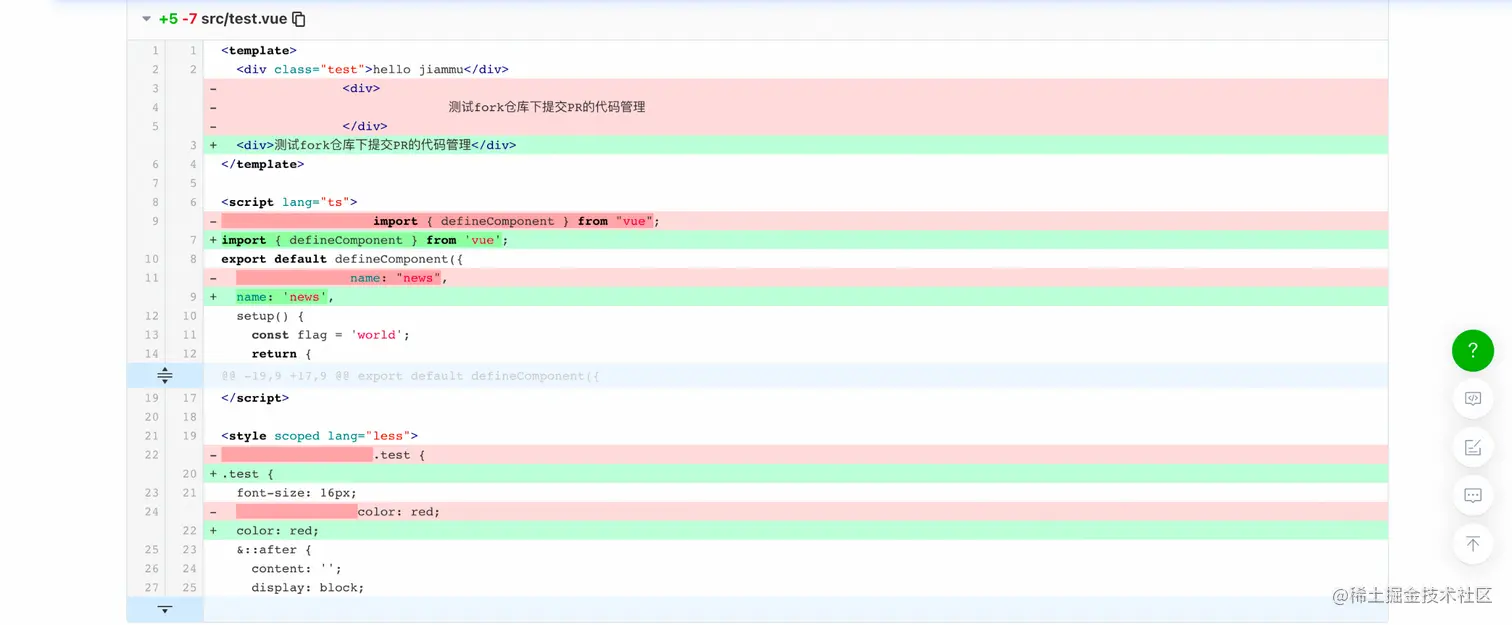Image resolution: width=1512 pixels, height=625 pixels.
Task: Open the code view floating button
Action: [1472, 399]
